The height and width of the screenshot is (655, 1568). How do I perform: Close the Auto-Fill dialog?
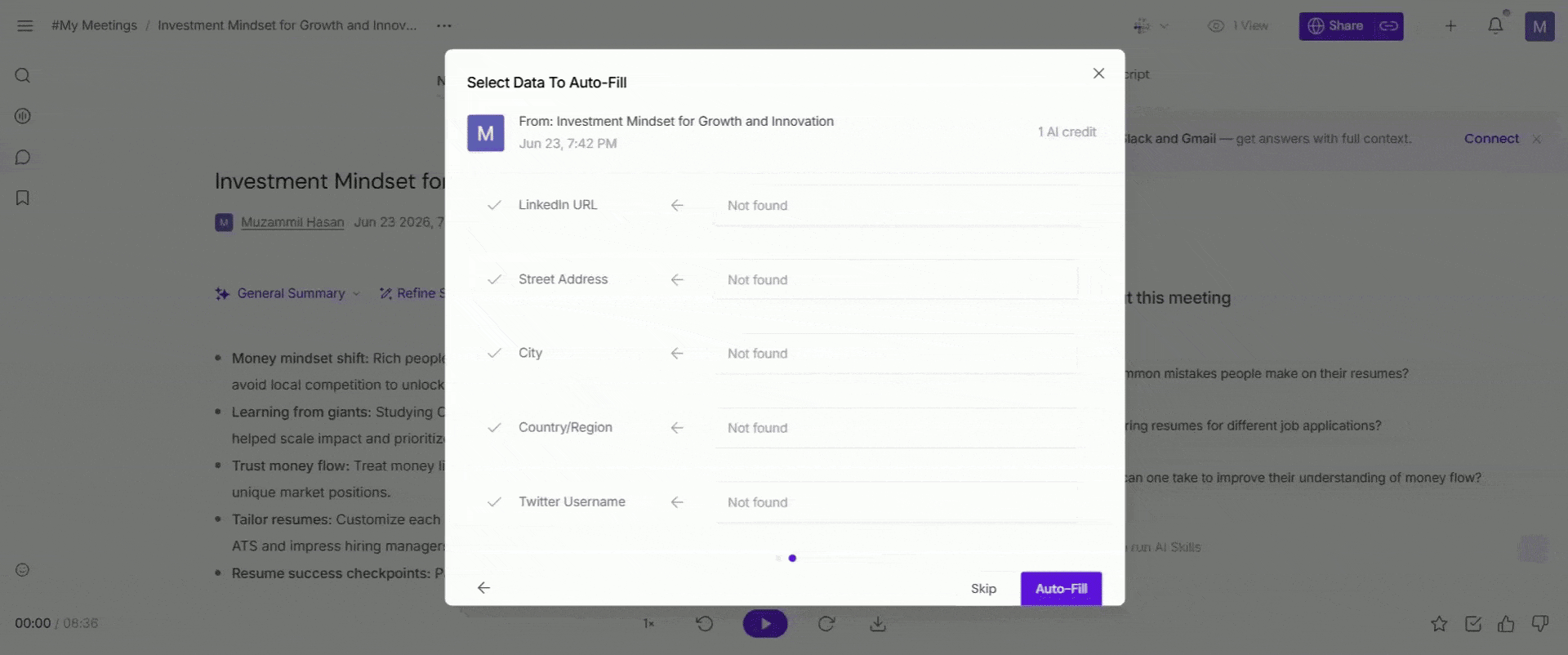[x=1098, y=74]
